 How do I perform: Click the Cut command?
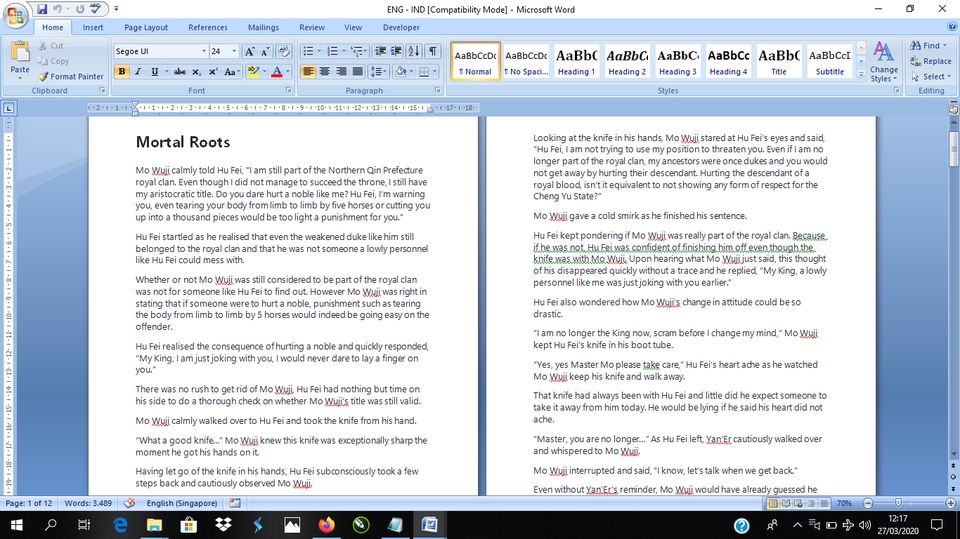(x=51, y=45)
